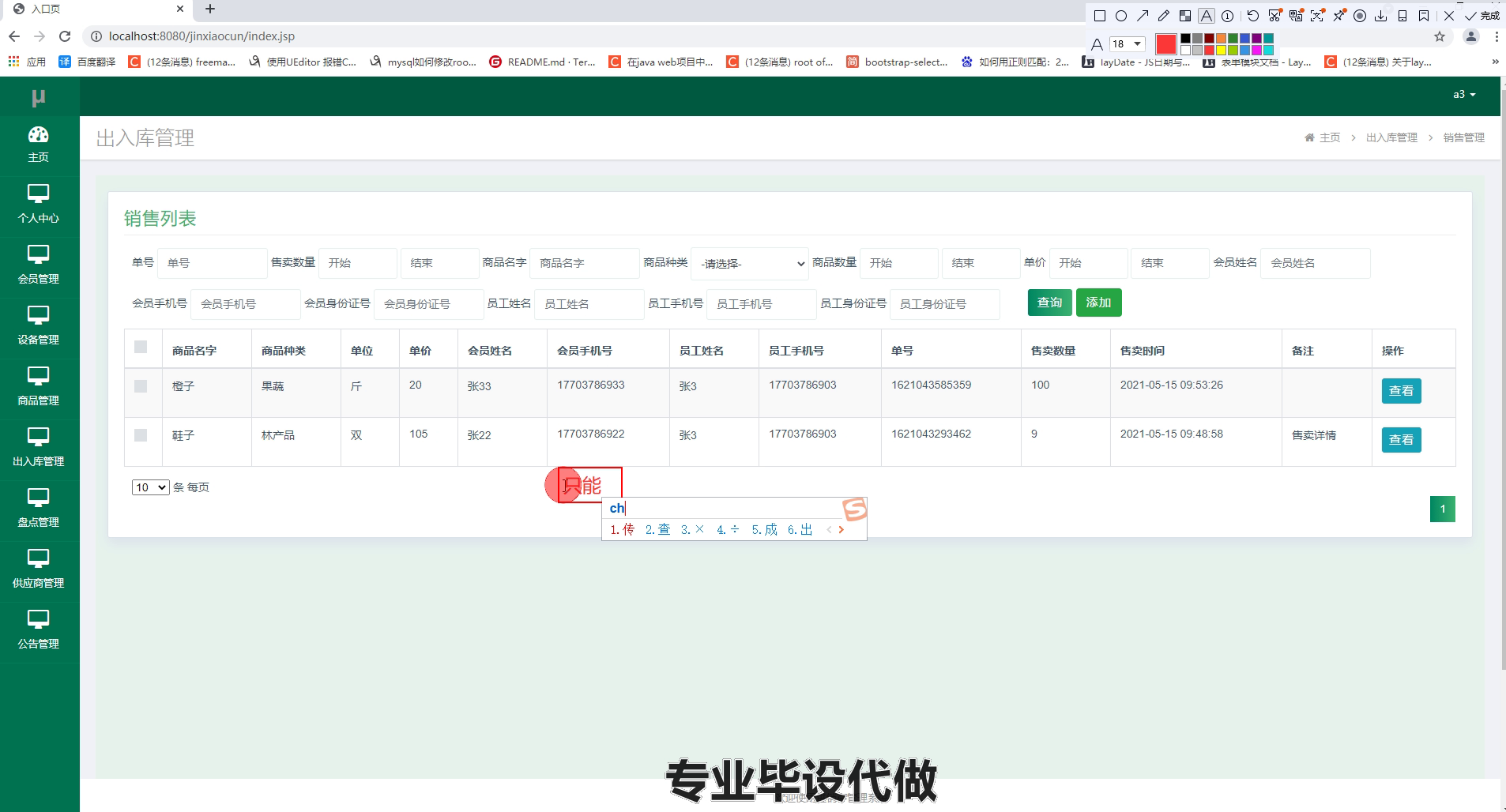This screenshot has width=1506, height=812.
Task: Open the 百度翻译 bookmark
Action: point(88,62)
